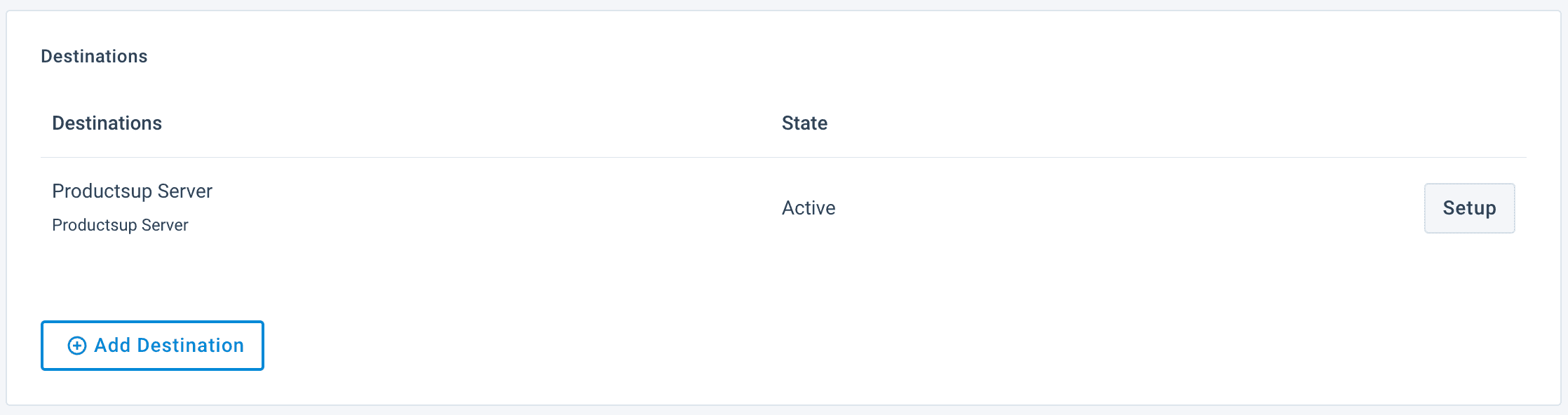Open the Productsup Server destination entry
The image size is (1568, 415).
pos(132,191)
